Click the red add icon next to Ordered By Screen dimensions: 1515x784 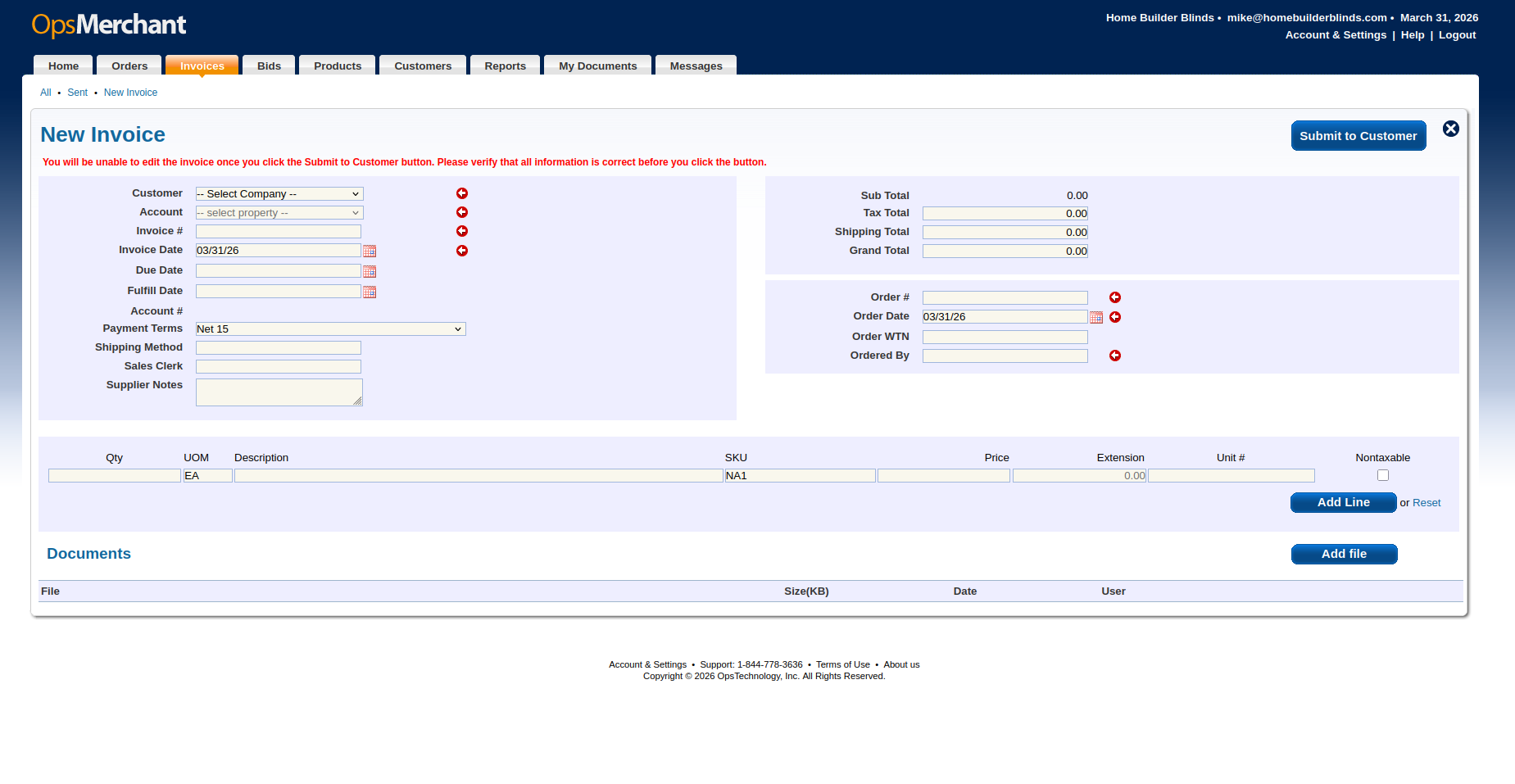1115,356
